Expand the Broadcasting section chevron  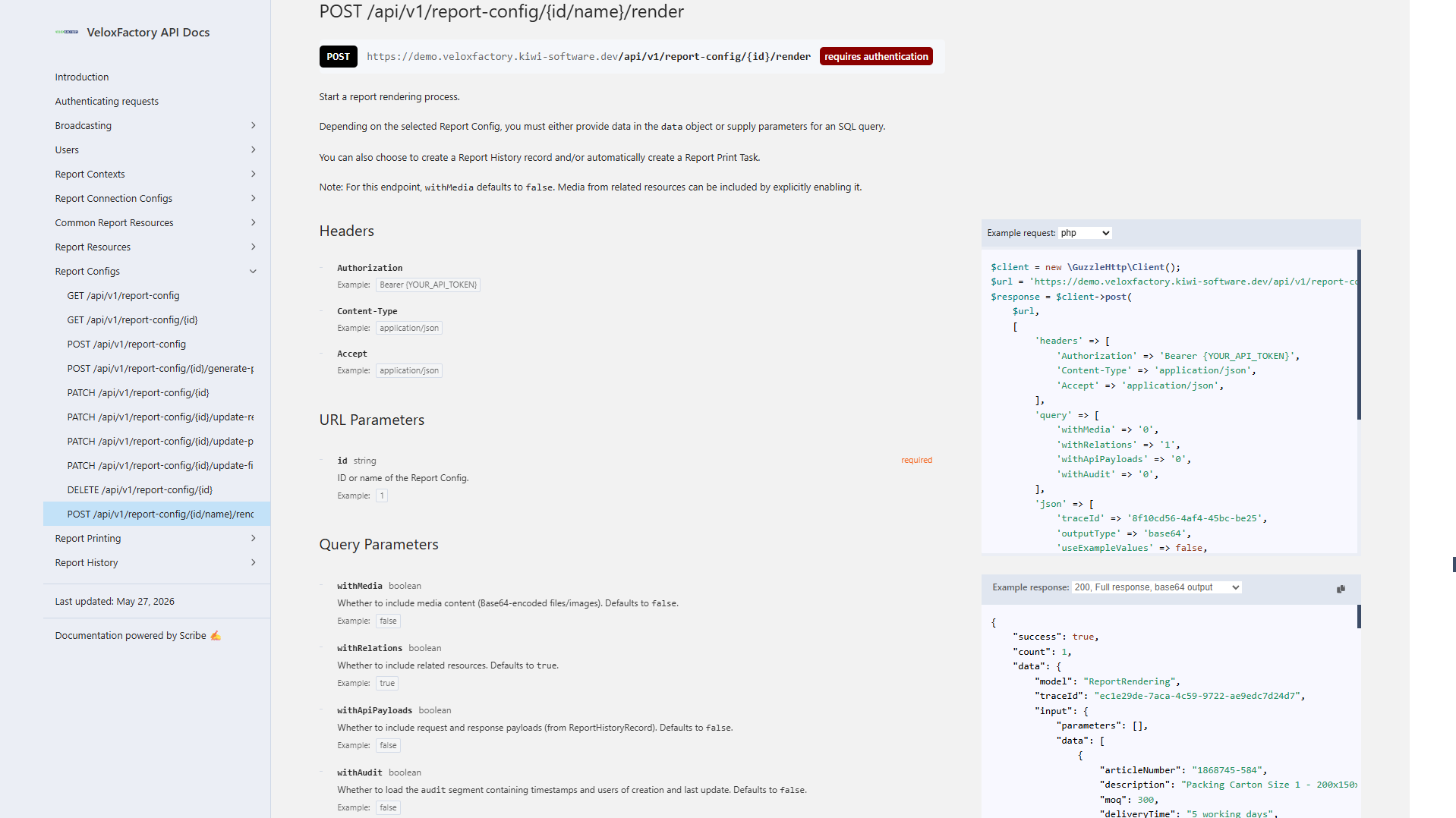click(254, 125)
